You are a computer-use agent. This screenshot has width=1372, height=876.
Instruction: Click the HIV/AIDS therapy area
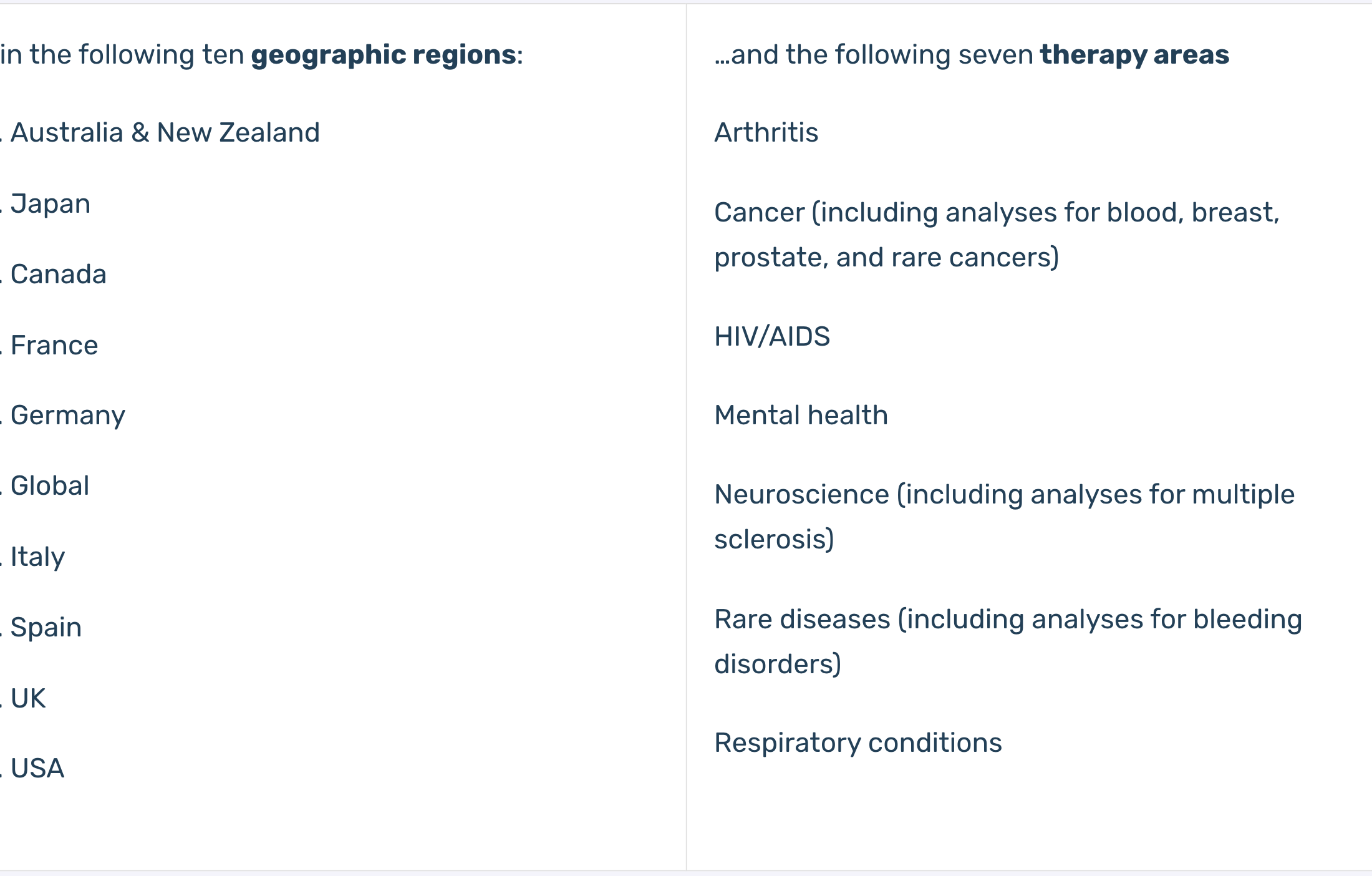click(x=772, y=336)
